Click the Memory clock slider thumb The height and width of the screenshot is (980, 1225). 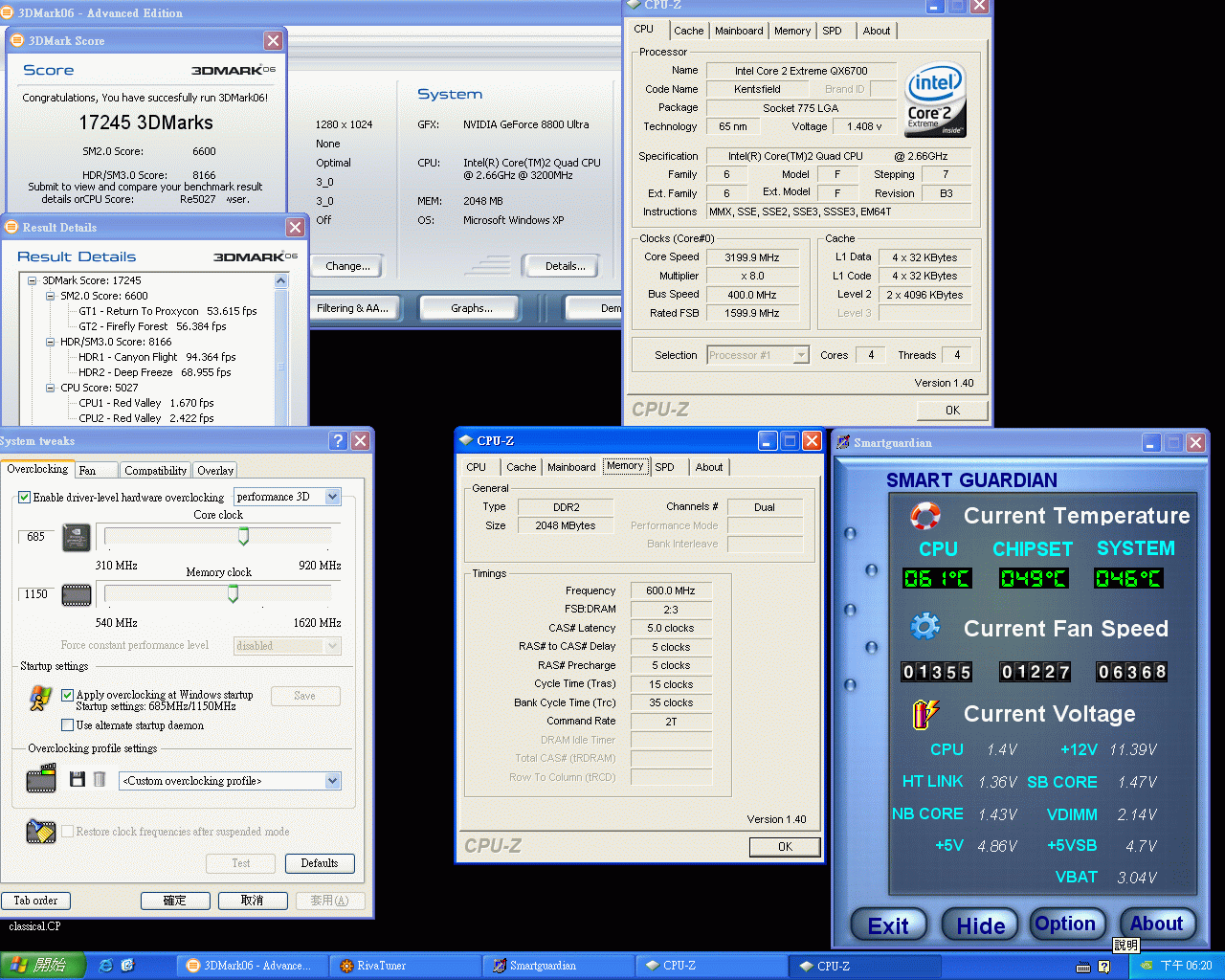(233, 593)
